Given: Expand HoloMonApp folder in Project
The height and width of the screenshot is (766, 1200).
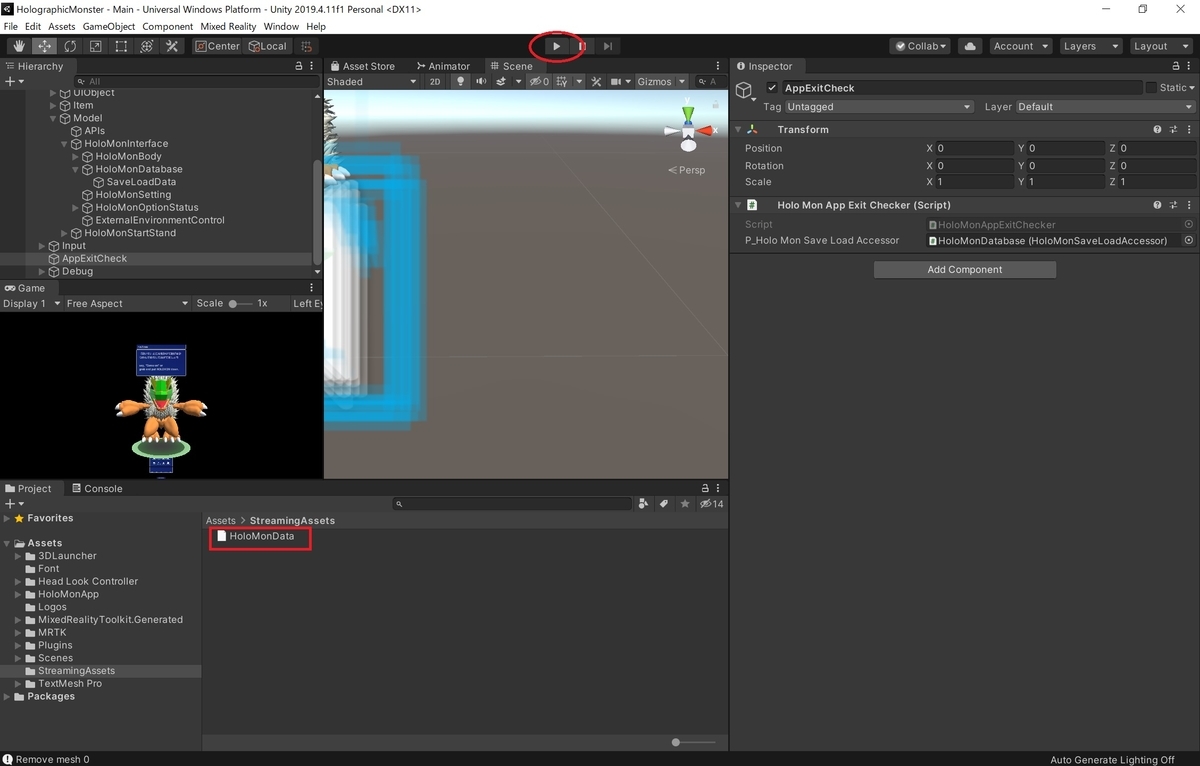Looking at the screenshot, I should [x=18, y=594].
